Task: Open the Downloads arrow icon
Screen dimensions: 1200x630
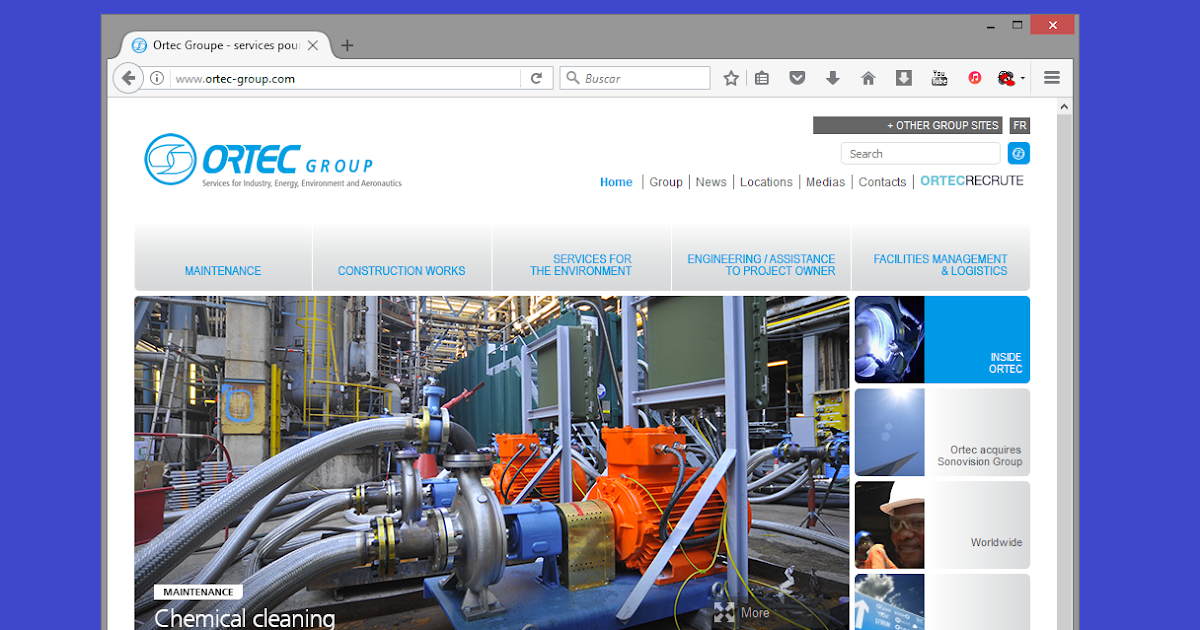Action: click(x=833, y=77)
